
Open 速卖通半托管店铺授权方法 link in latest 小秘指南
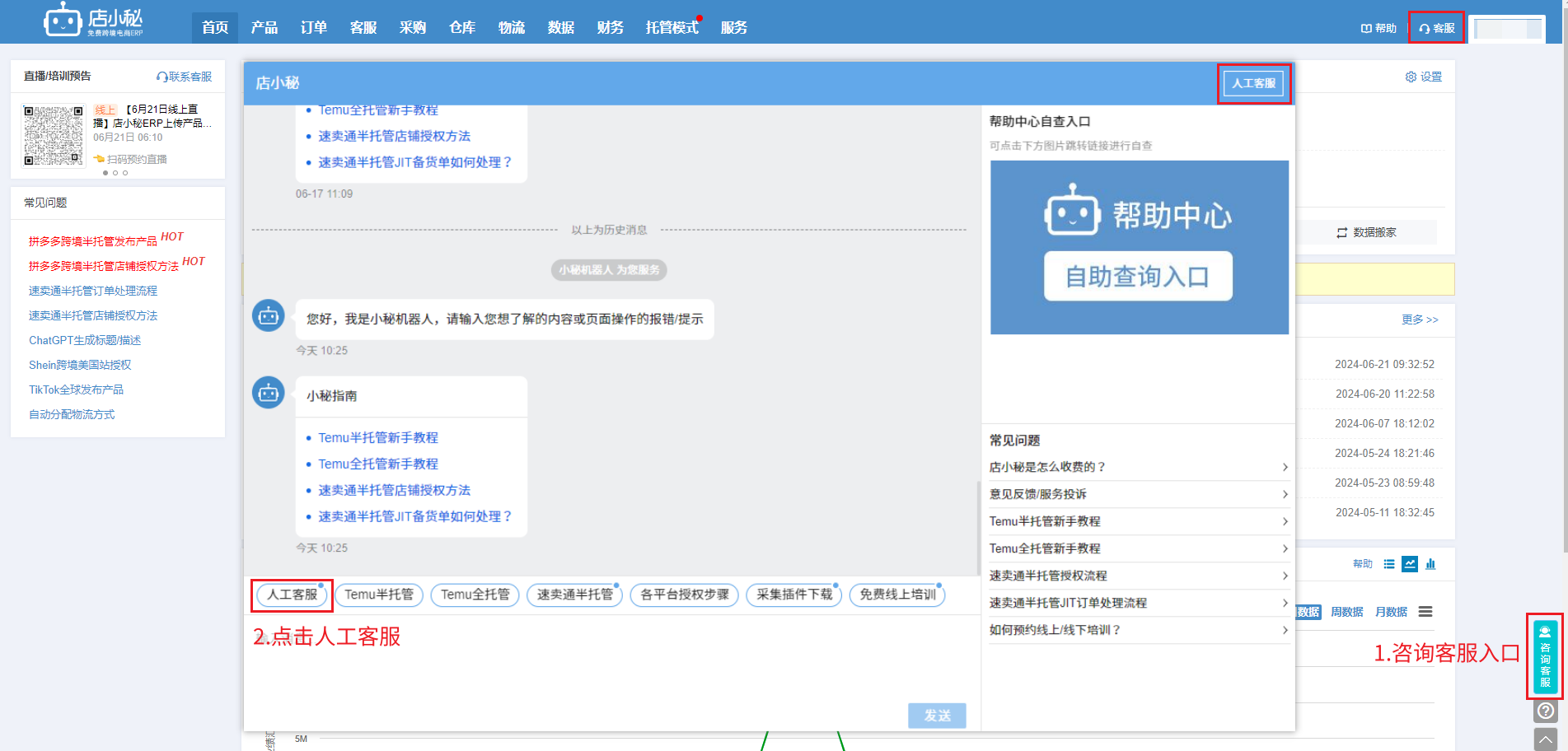pos(394,491)
